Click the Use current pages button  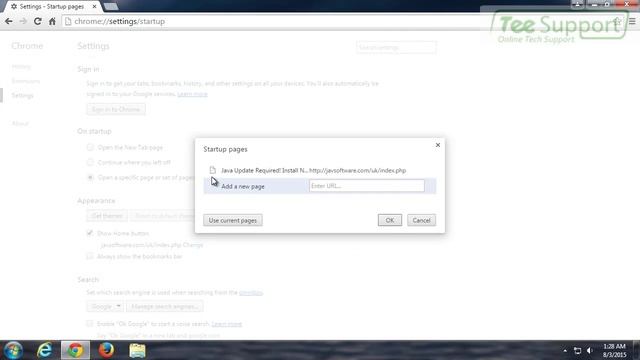(x=233, y=220)
